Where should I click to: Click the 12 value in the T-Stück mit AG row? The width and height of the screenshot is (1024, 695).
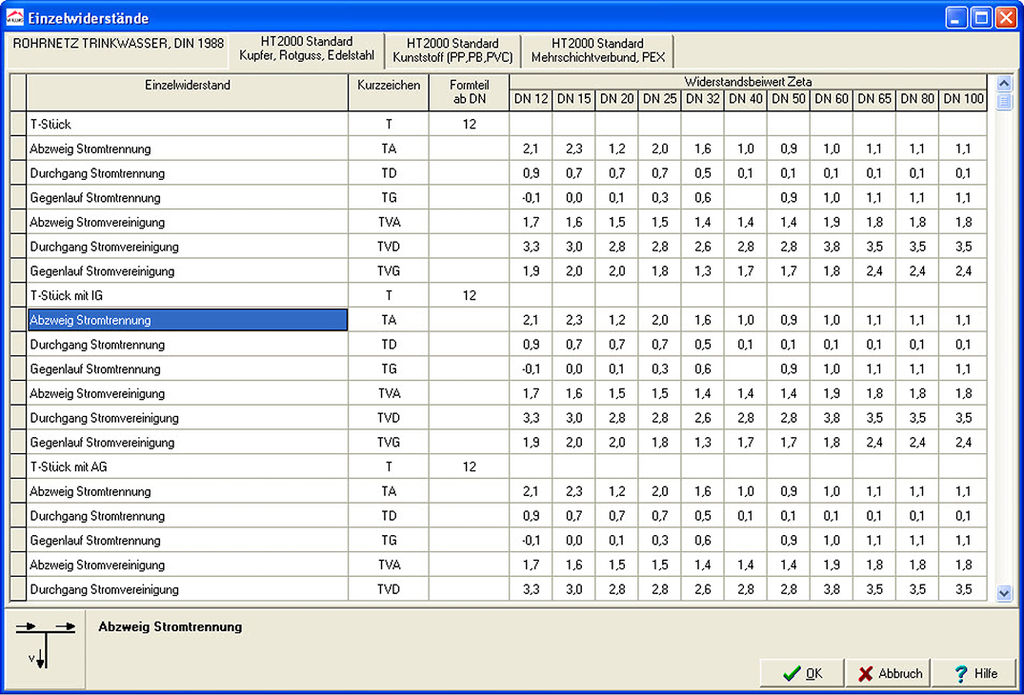tap(469, 467)
